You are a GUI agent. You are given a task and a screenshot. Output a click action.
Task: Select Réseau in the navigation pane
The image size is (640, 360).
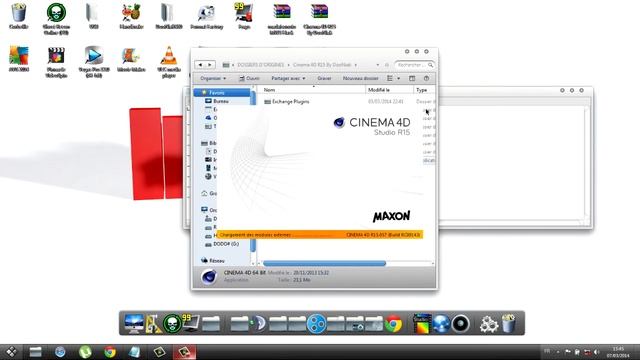213,260
